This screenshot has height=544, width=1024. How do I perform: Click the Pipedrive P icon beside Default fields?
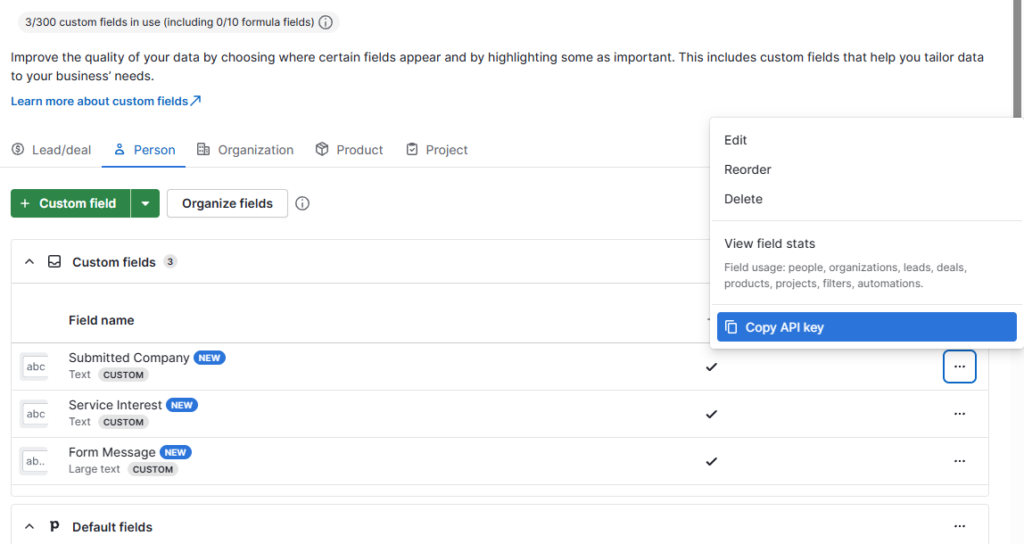click(54, 526)
